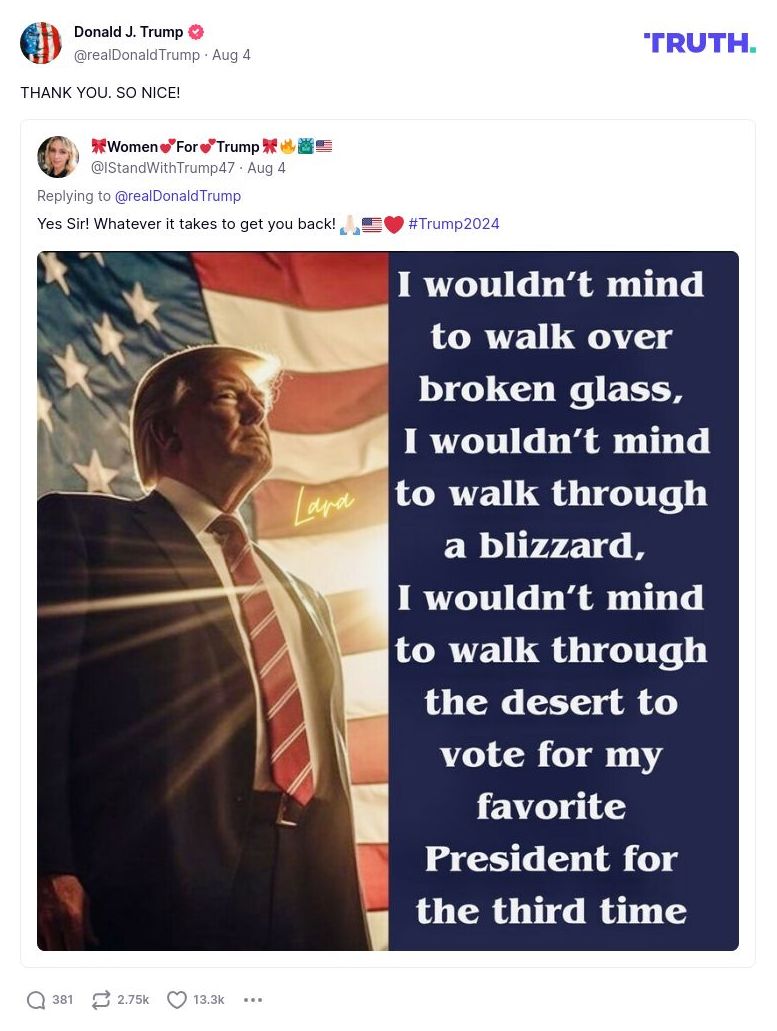Click the THANK YOU. SO NICE! post text
The width and height of the screenshot is (777, 1031).
[x=100, y=92]
